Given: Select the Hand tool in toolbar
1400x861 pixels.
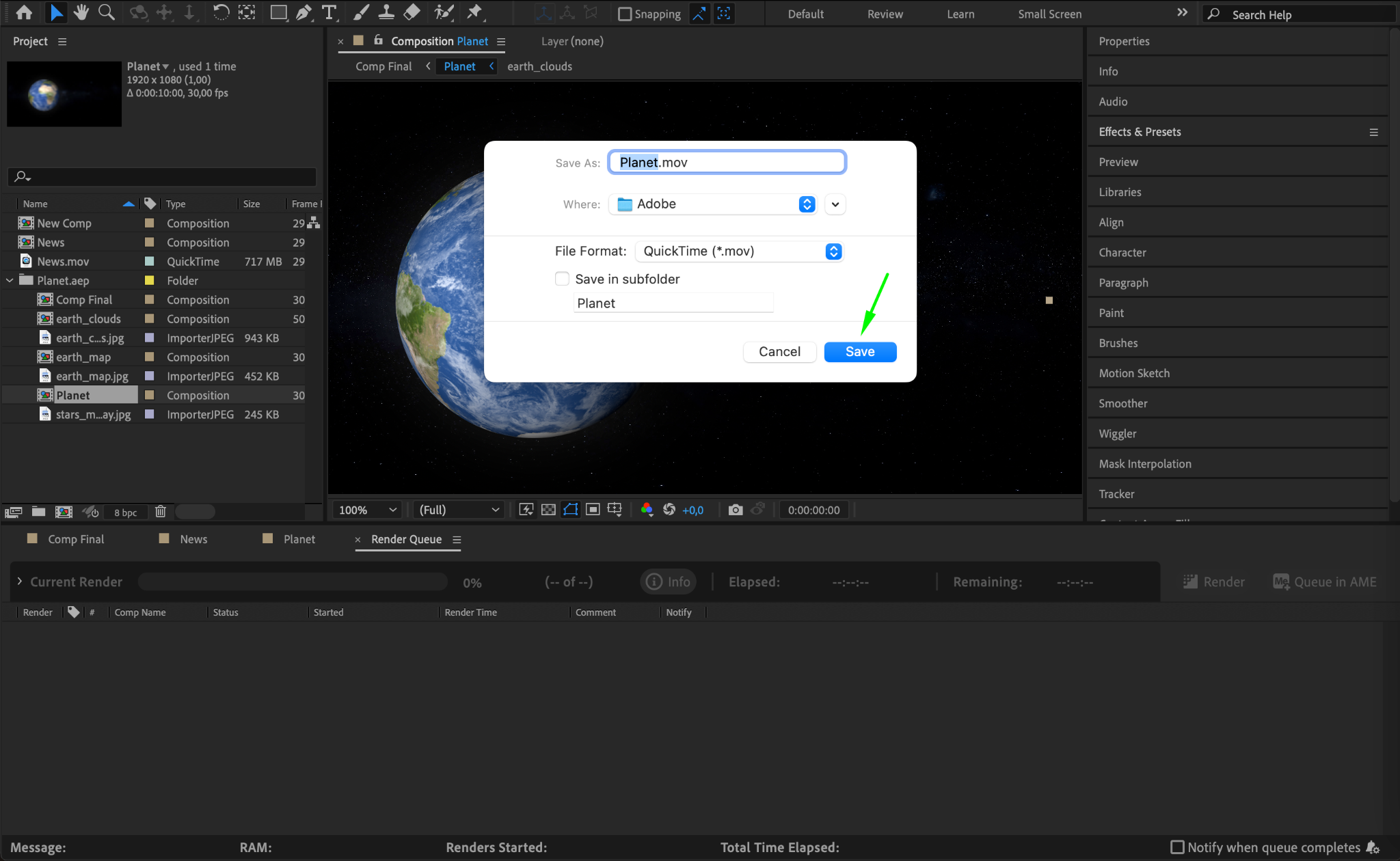Looking at the screenshot, I should coord(81,12).
